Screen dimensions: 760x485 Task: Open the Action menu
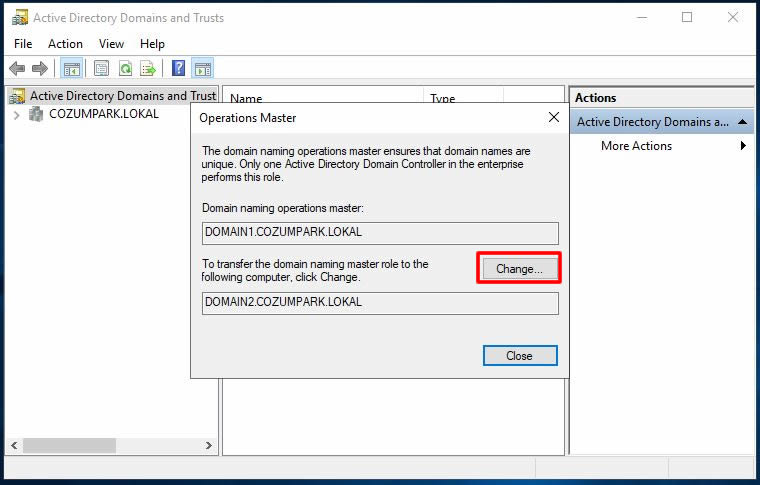(x=65, y=44)
